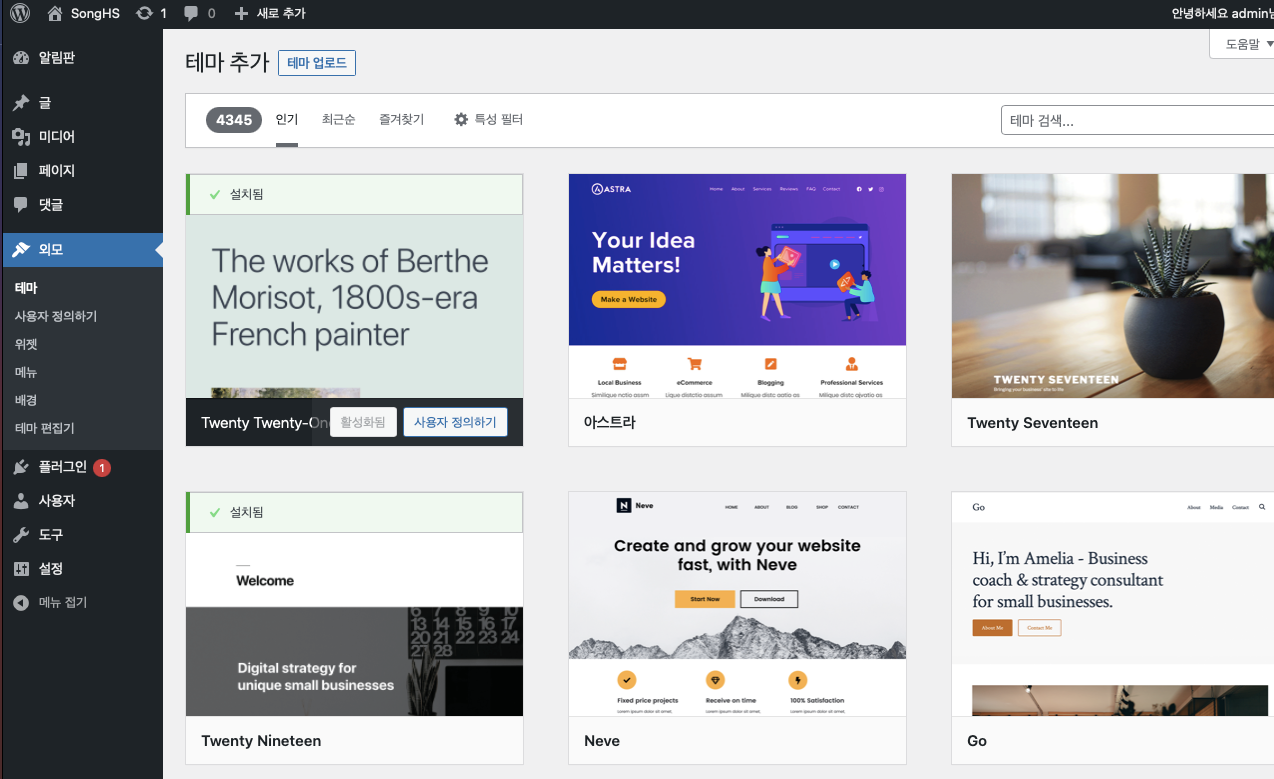Click the 설정 settings icon
This screenshot has height=779, width=1274.
[x=20, y=568]
